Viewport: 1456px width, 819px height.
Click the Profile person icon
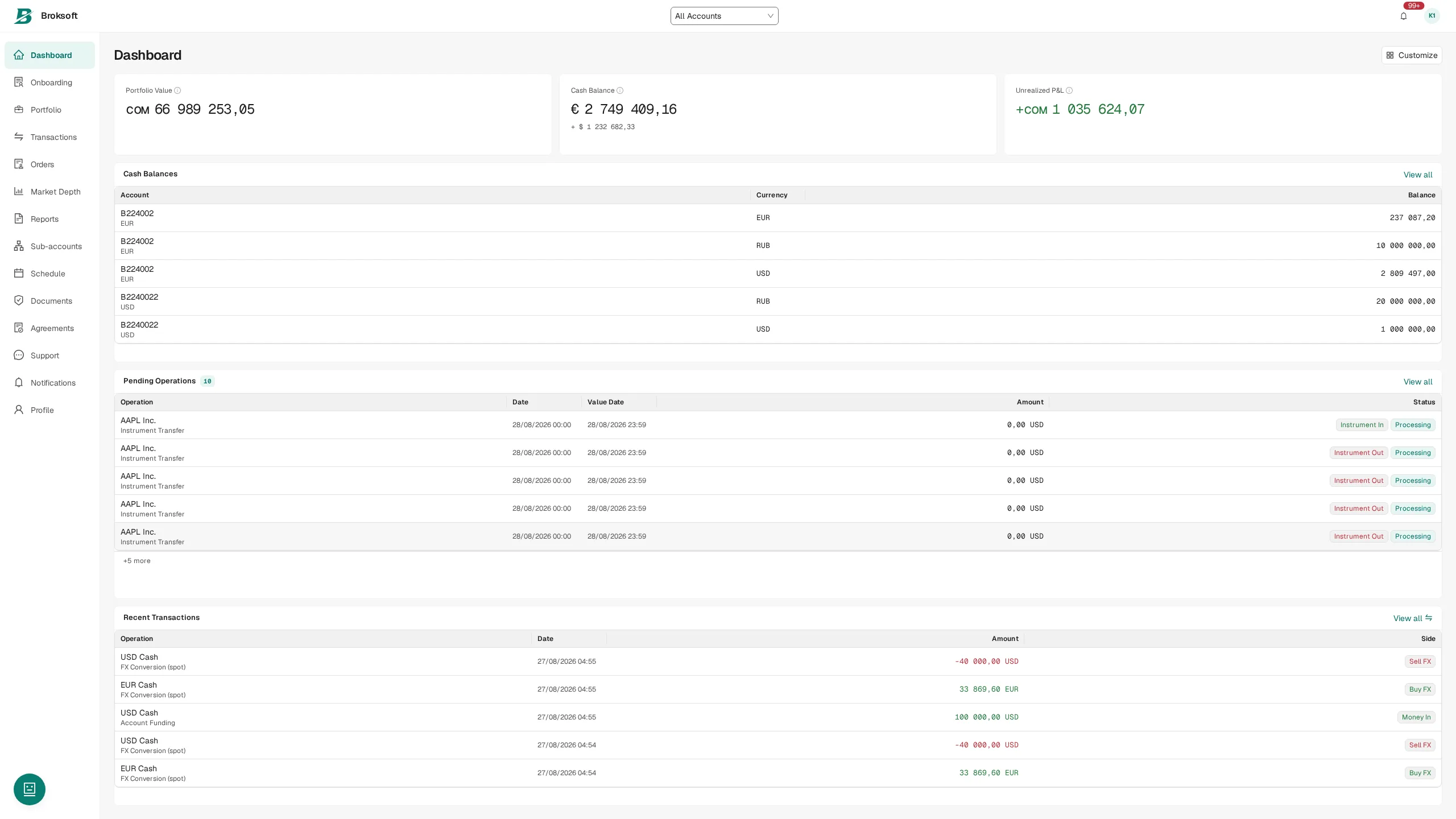[x=19, y=410]
